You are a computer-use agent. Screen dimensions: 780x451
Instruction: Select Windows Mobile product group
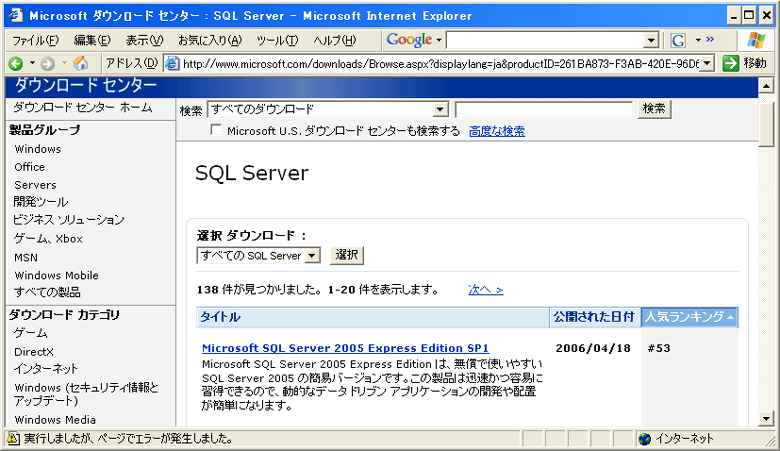click(x=56, y=275)
